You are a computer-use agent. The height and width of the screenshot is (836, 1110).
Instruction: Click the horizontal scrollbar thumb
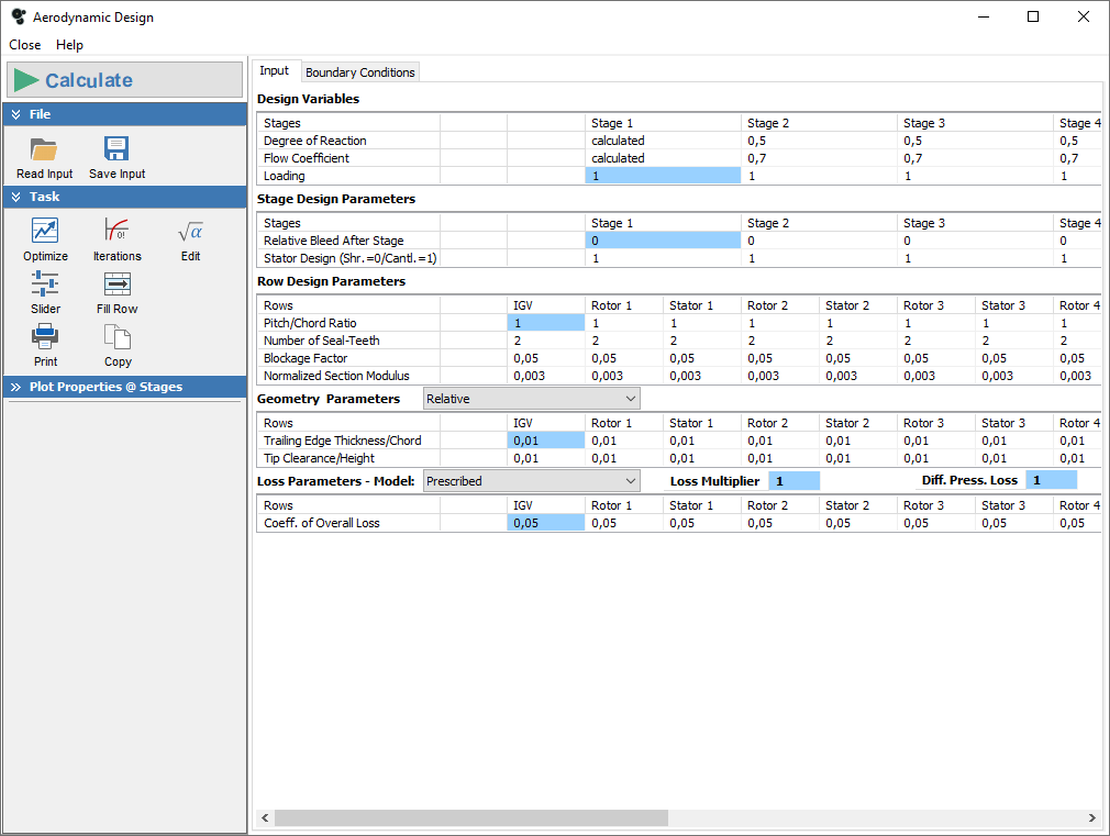coord(471,818)
